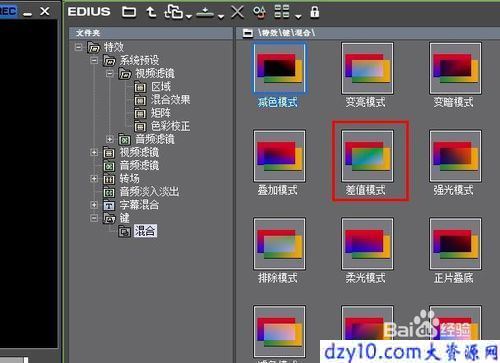Click the 键 folder icon
This screenshot has height=363, width=500.
click(109, 218)
